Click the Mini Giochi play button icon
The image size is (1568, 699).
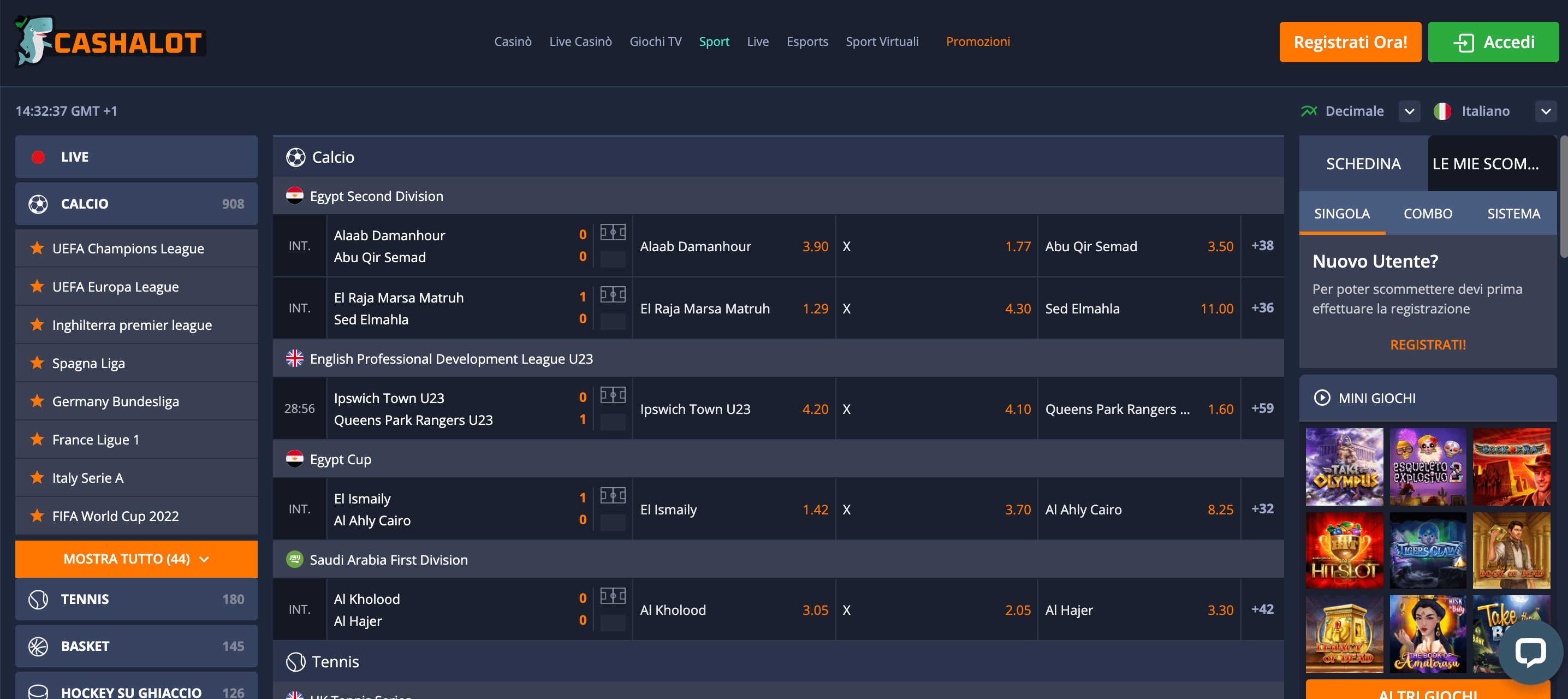click(1321, 398)
